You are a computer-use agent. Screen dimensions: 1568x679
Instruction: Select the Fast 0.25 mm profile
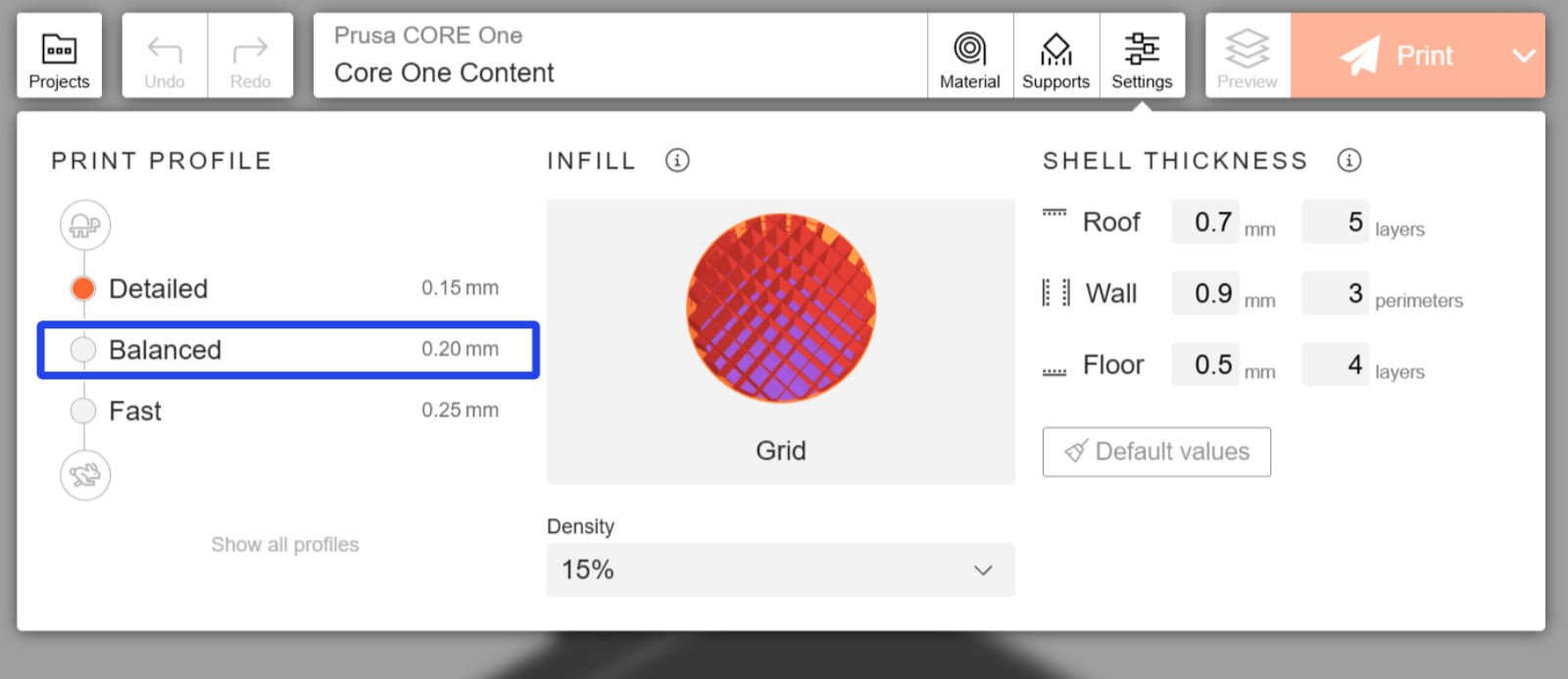[84, 412]
